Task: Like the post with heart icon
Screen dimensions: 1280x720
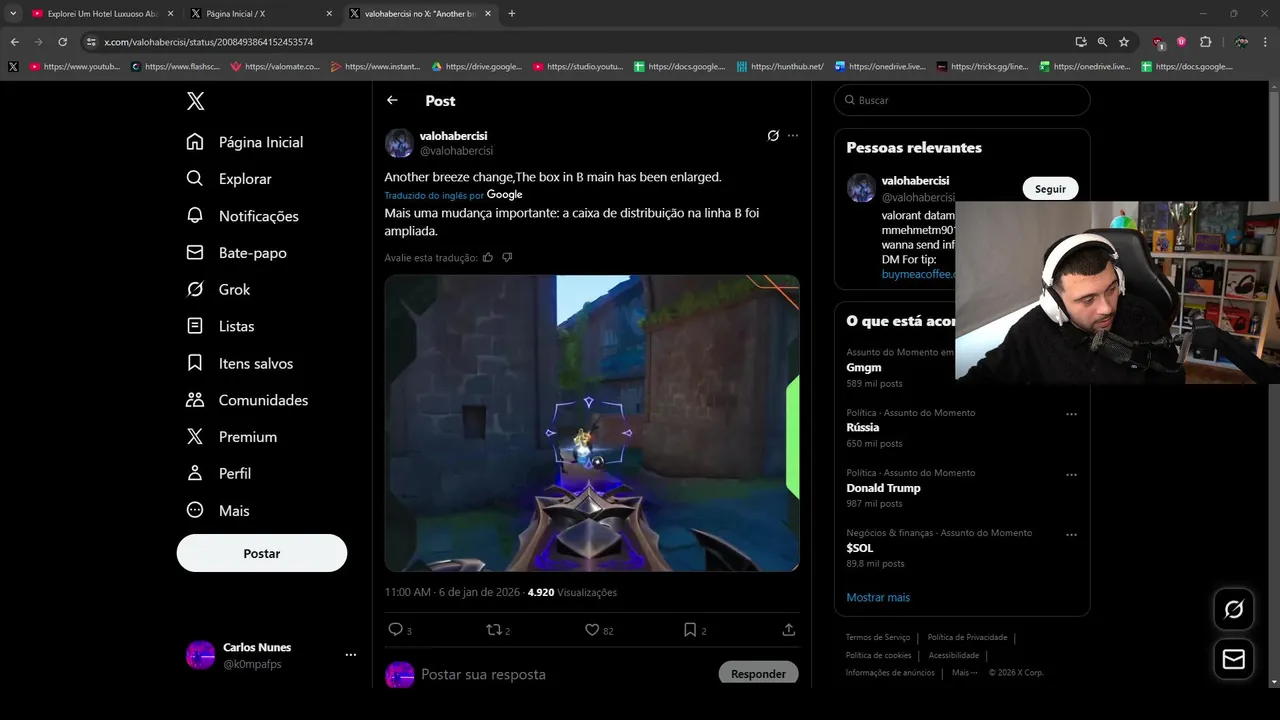Action: [x=592, y=630]
